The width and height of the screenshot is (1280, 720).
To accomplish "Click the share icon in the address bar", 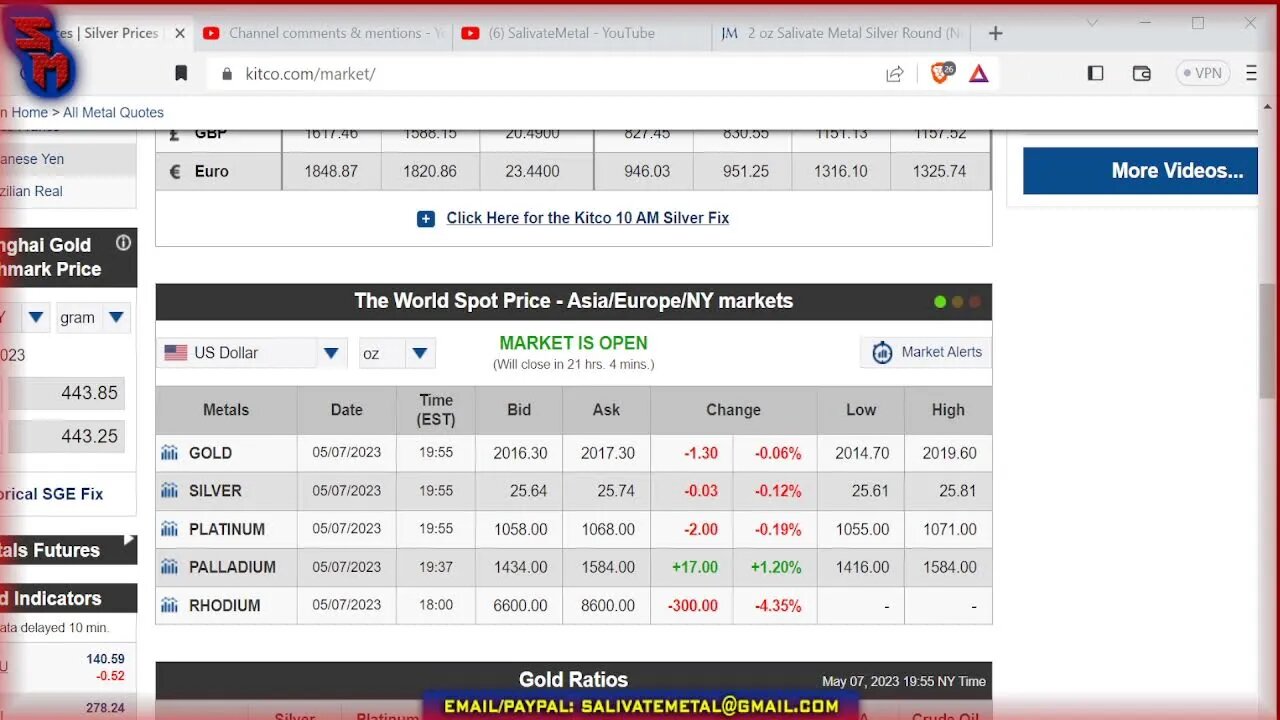I will [895, 73].
